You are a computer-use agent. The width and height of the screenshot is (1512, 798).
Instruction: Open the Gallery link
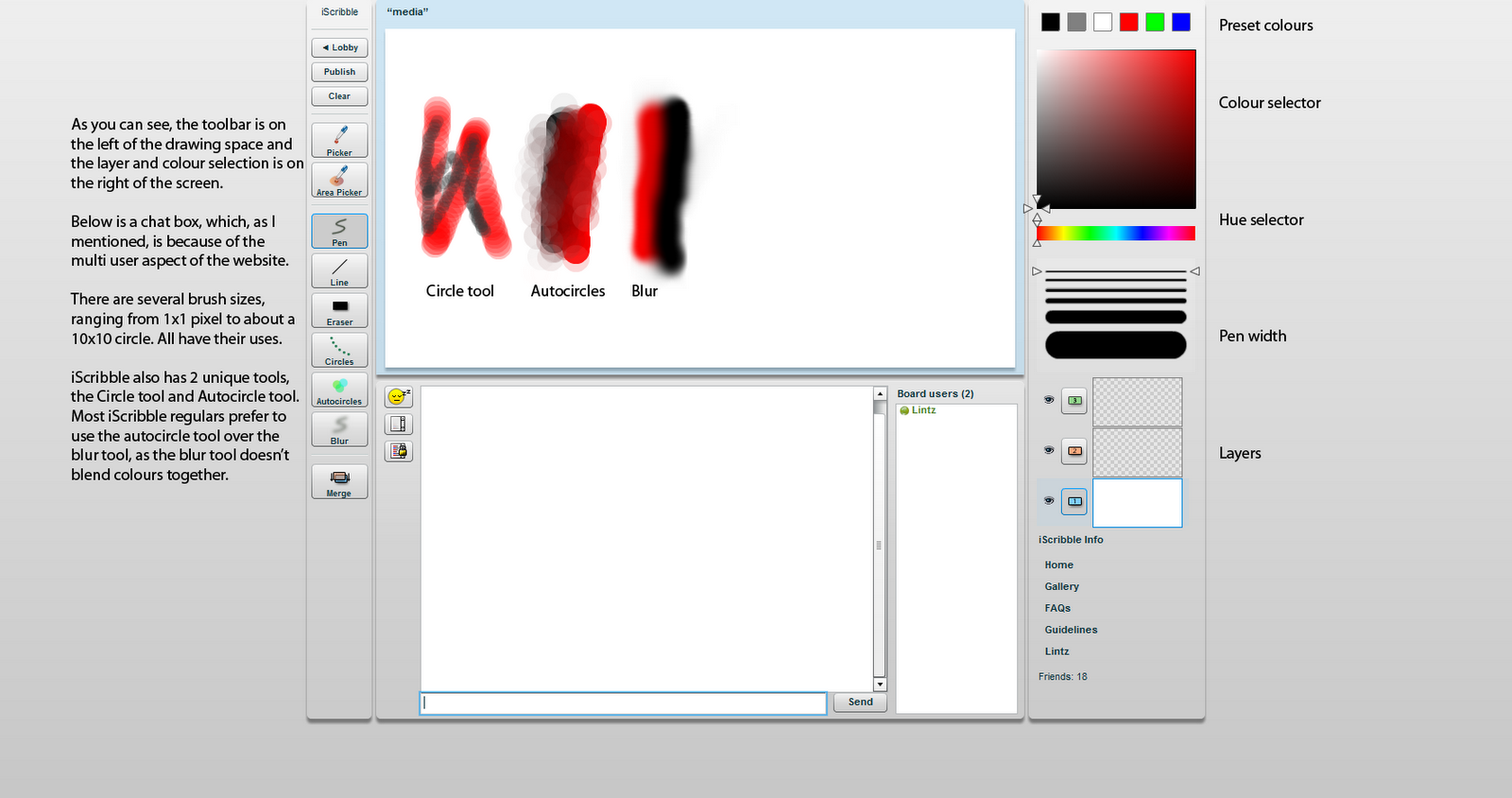(1062, 587)
